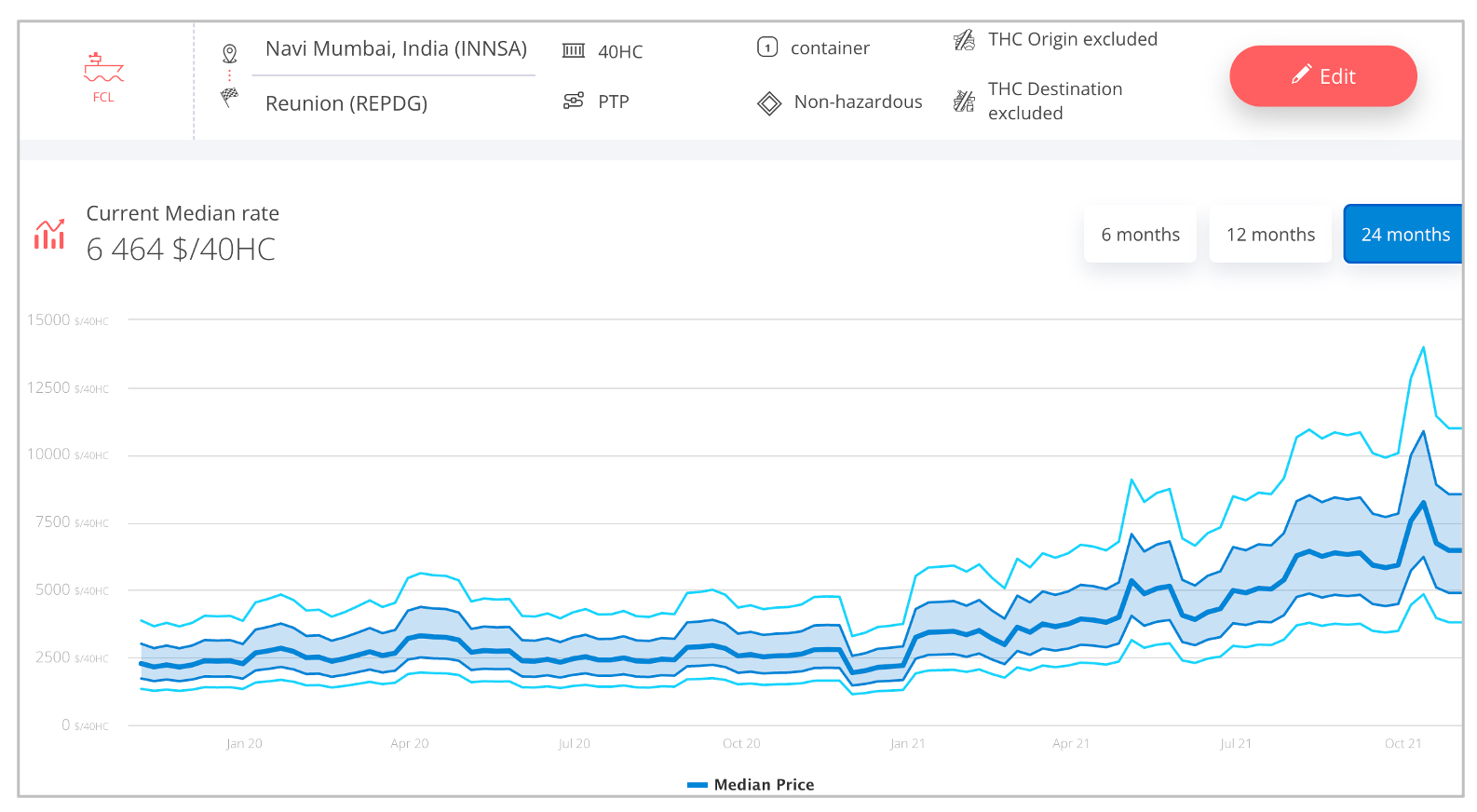The image size is (1477, 812).
Task: Select the 24 months range
Action: [x=1403, y=235]
